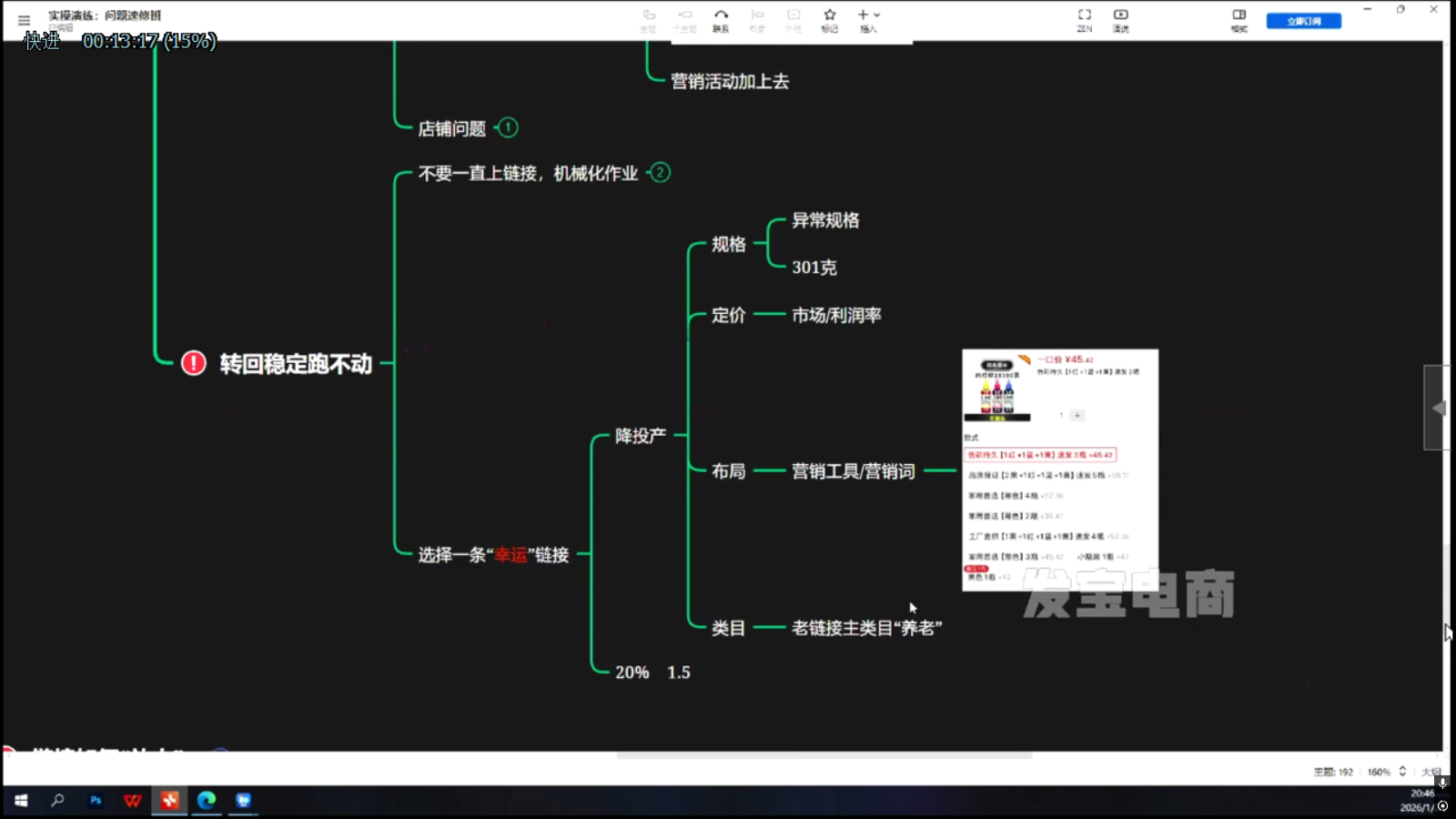Launch Photoshop from the taskbar
1456x819 pixels.
click(96, 801)
